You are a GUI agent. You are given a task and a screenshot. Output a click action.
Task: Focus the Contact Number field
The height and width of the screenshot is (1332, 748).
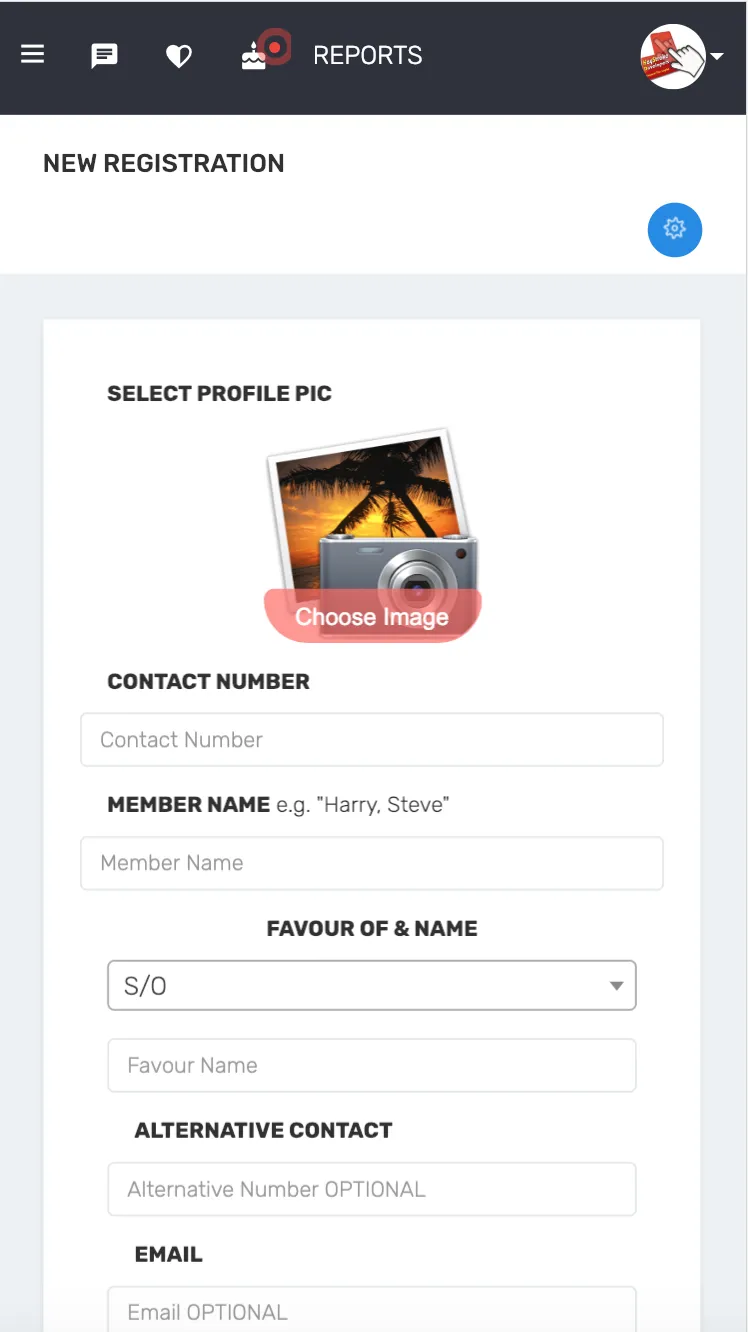click(372, 740)
